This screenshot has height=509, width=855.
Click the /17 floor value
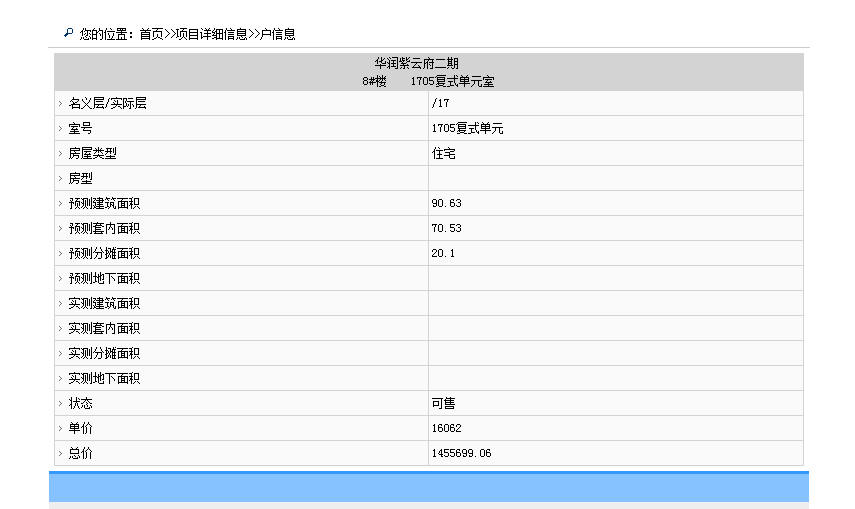pos(441,103)
